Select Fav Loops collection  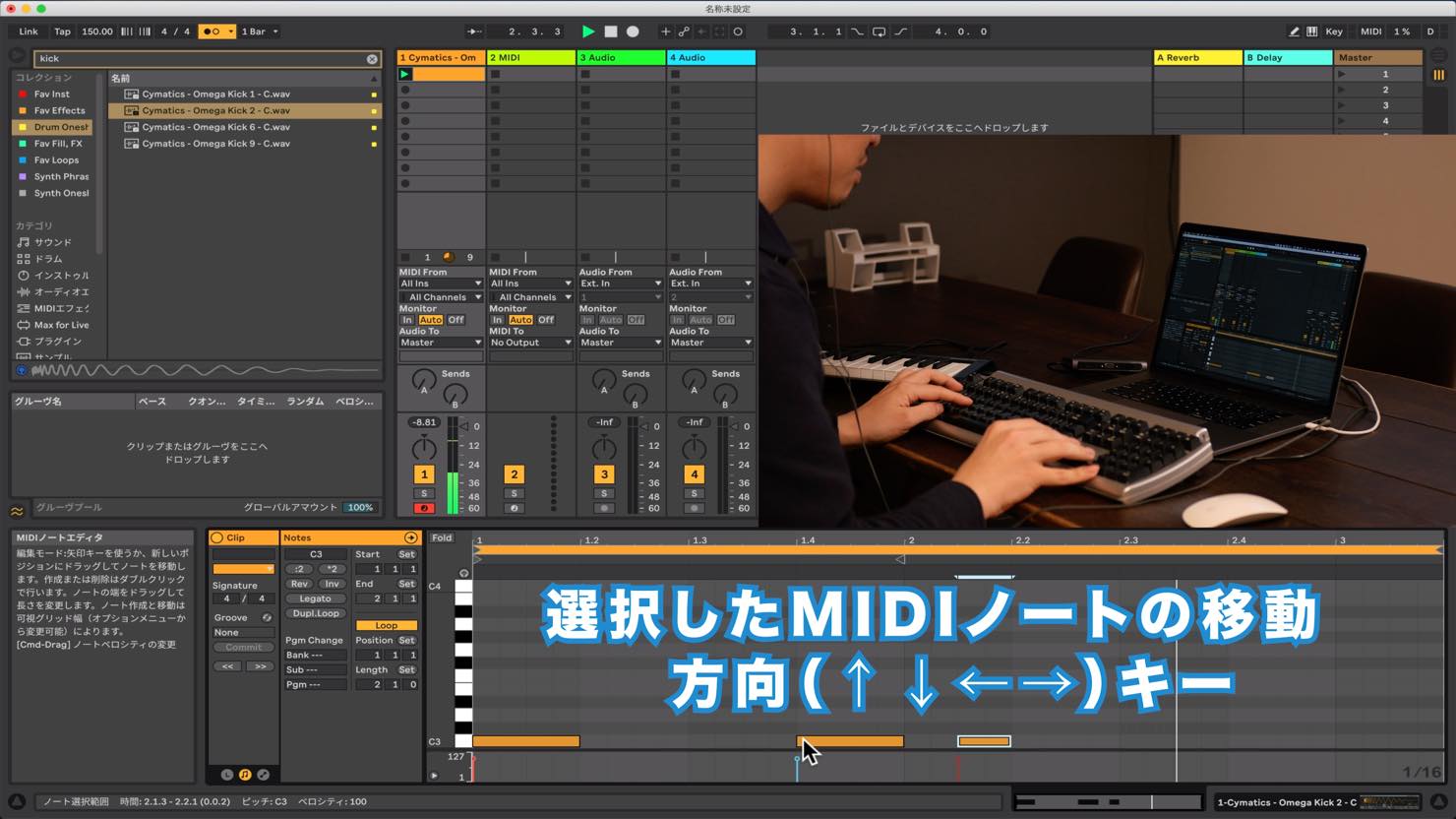click(x=51, y=160)
